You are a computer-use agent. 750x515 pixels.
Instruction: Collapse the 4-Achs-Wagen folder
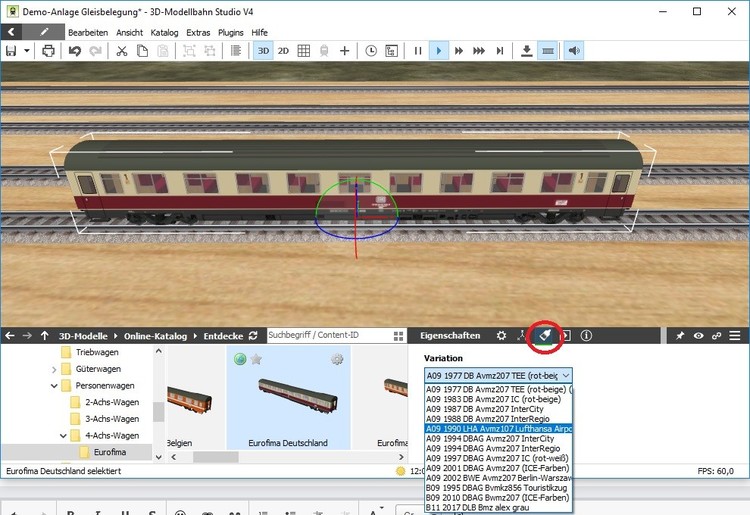[63, 436]
